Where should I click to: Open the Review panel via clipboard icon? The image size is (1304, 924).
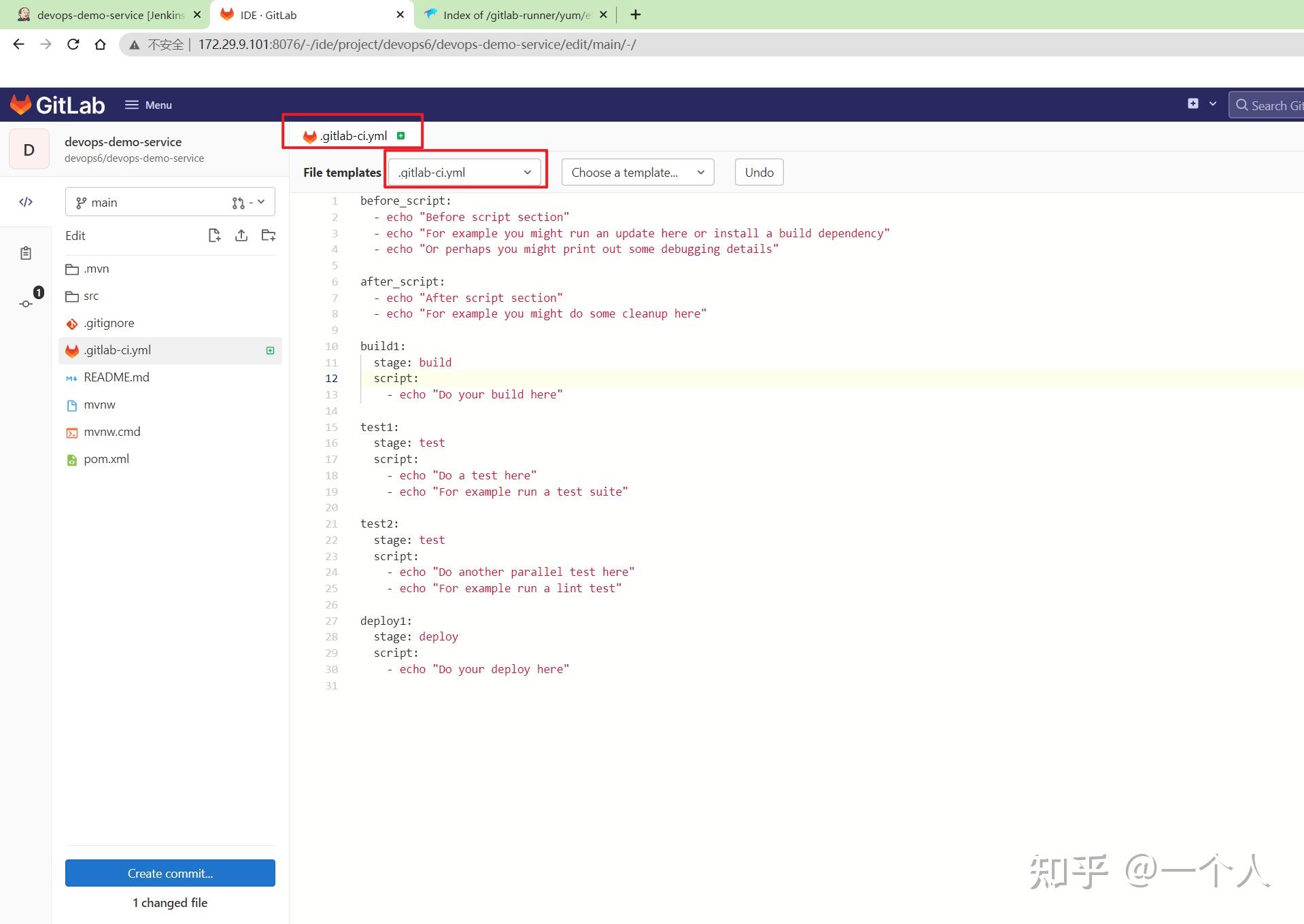click(x=25, y=252)
